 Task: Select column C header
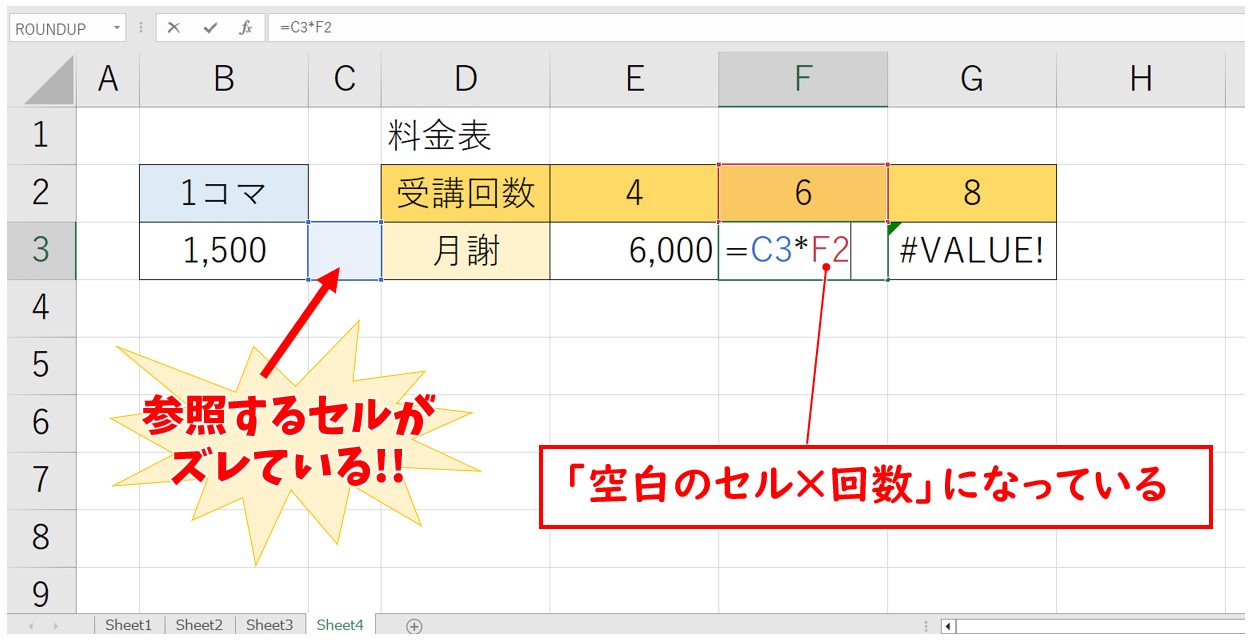[x=345, y=80]
